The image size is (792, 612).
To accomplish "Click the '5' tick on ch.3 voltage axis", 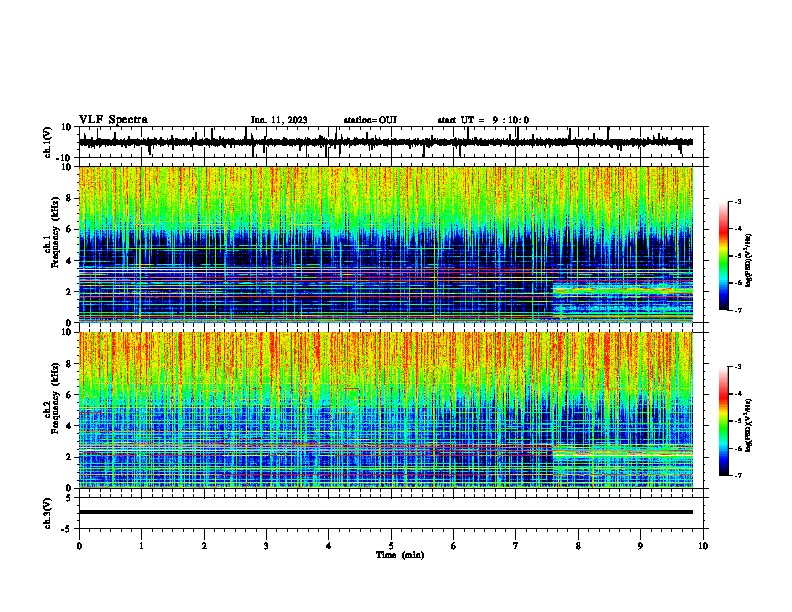I will [x=70, y=498].
